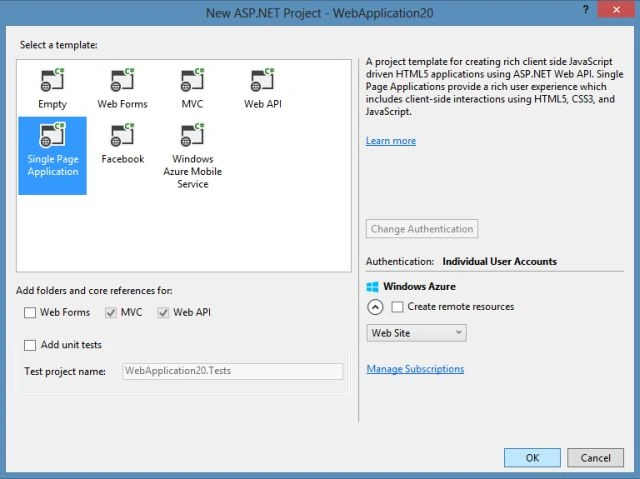Click the dialog title 'New ASP.NET Project - WebApplication20'
This screenshot has width=640, height=479.
320,13
